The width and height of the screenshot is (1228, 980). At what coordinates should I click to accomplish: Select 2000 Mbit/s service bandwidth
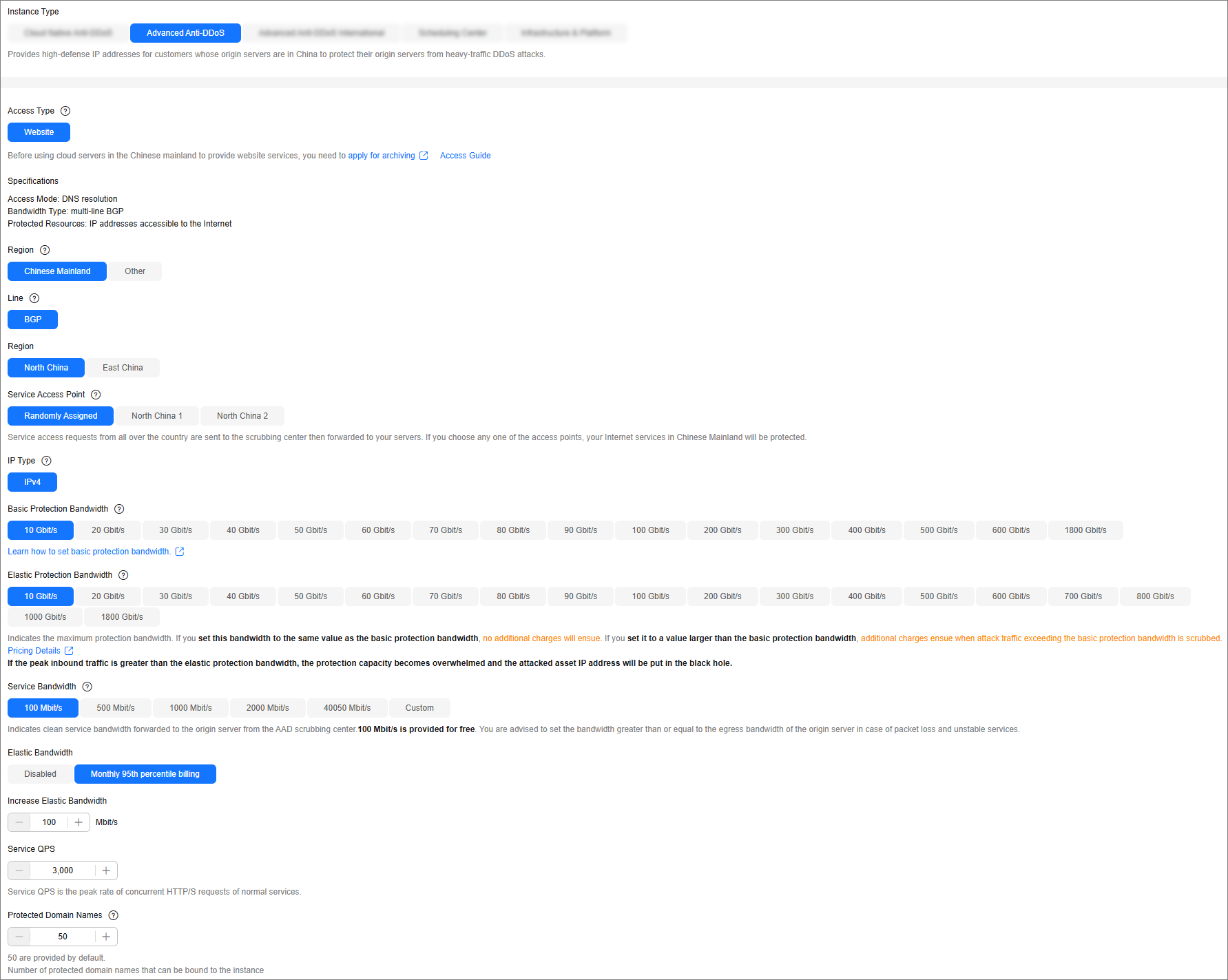(x=268, y=708)
